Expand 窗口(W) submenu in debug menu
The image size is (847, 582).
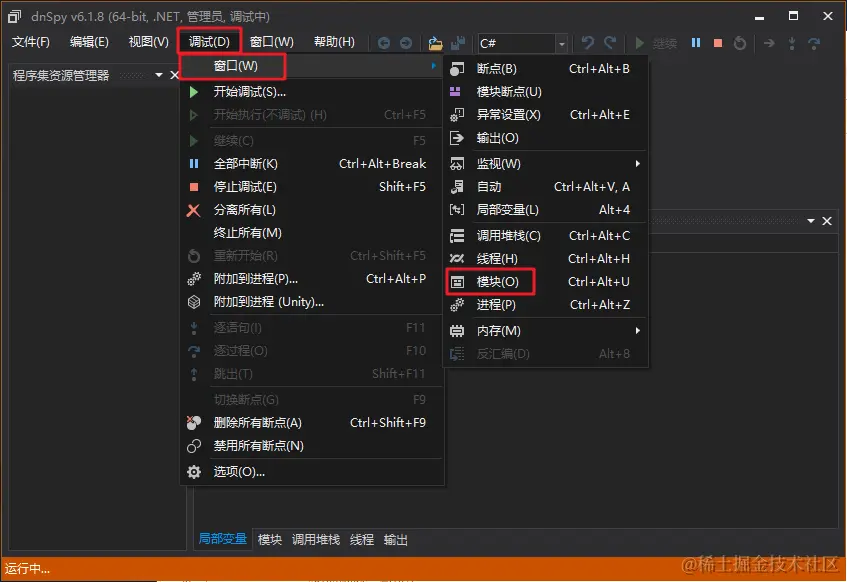tap(312, 66)
